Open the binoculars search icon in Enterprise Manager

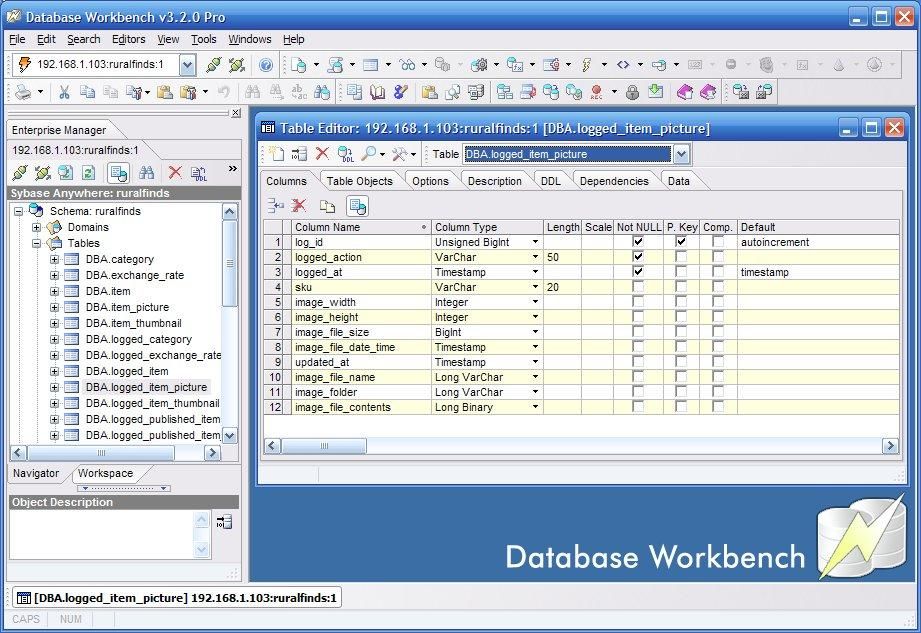[x=145, y=170]
